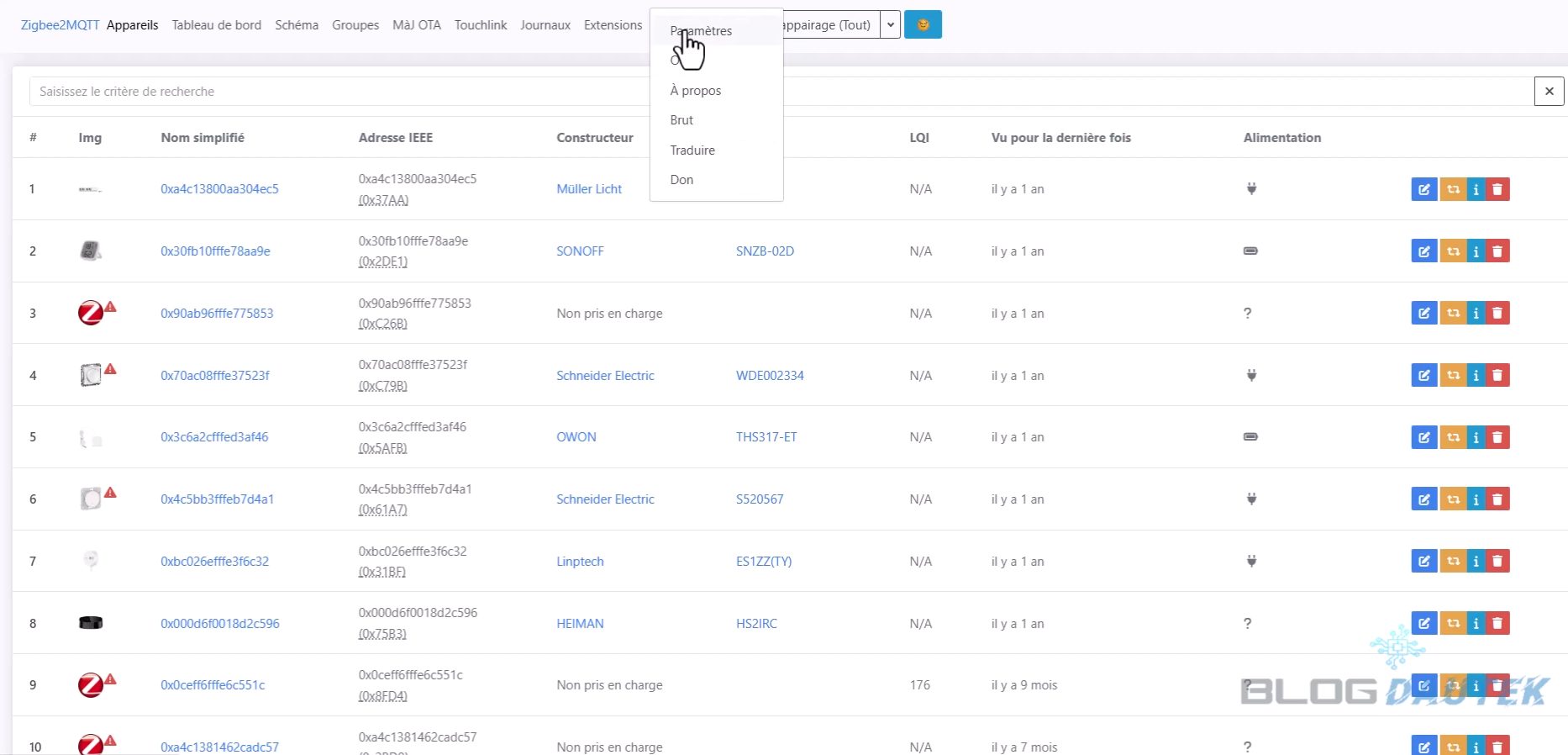
Task: Open the Tableau de bord tab
Action: tap(217, 25)
